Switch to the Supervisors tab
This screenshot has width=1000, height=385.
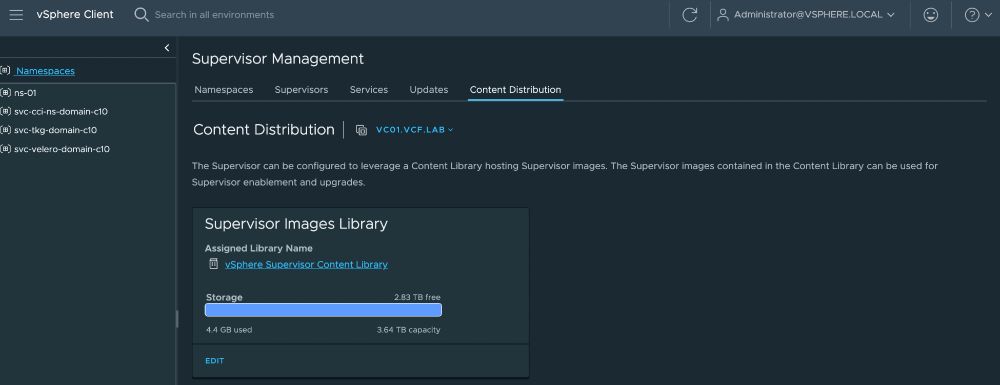click(x=301, y=90)
